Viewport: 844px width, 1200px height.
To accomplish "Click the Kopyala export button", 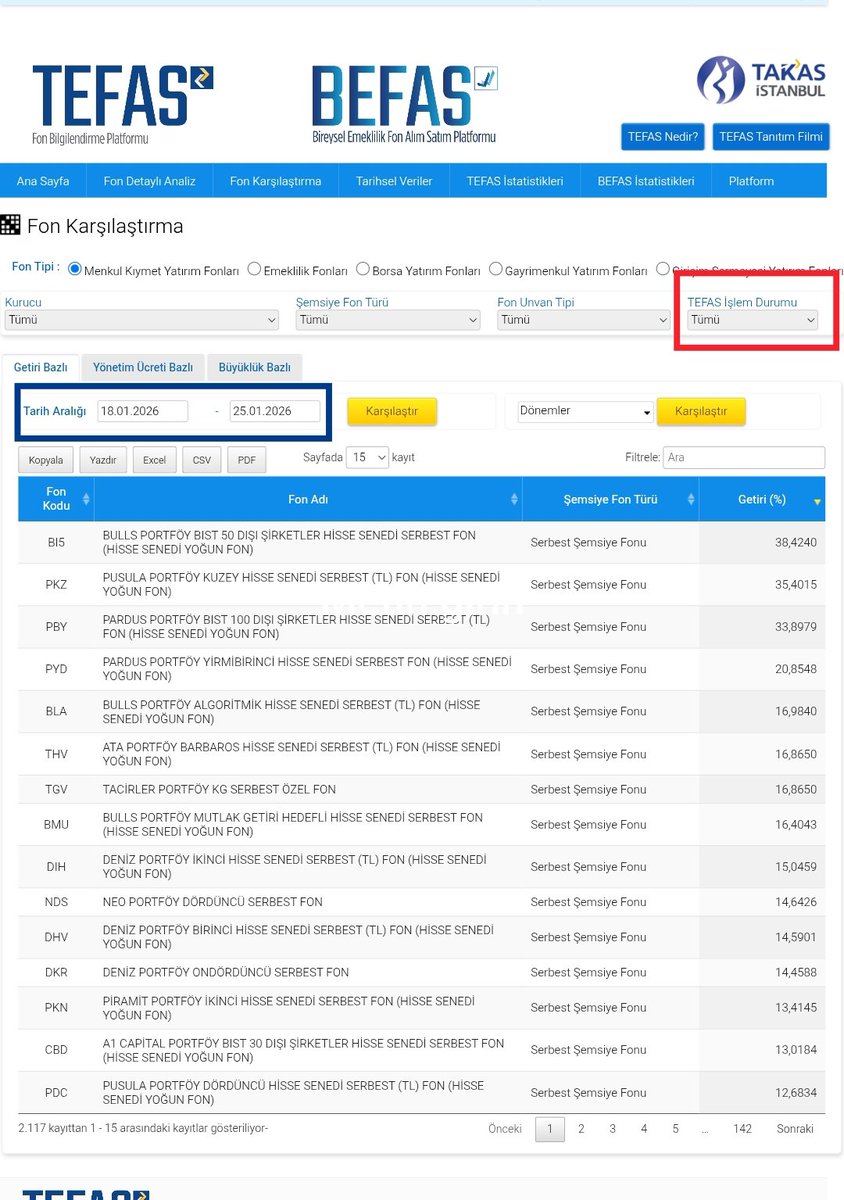I will click(46, 460).
